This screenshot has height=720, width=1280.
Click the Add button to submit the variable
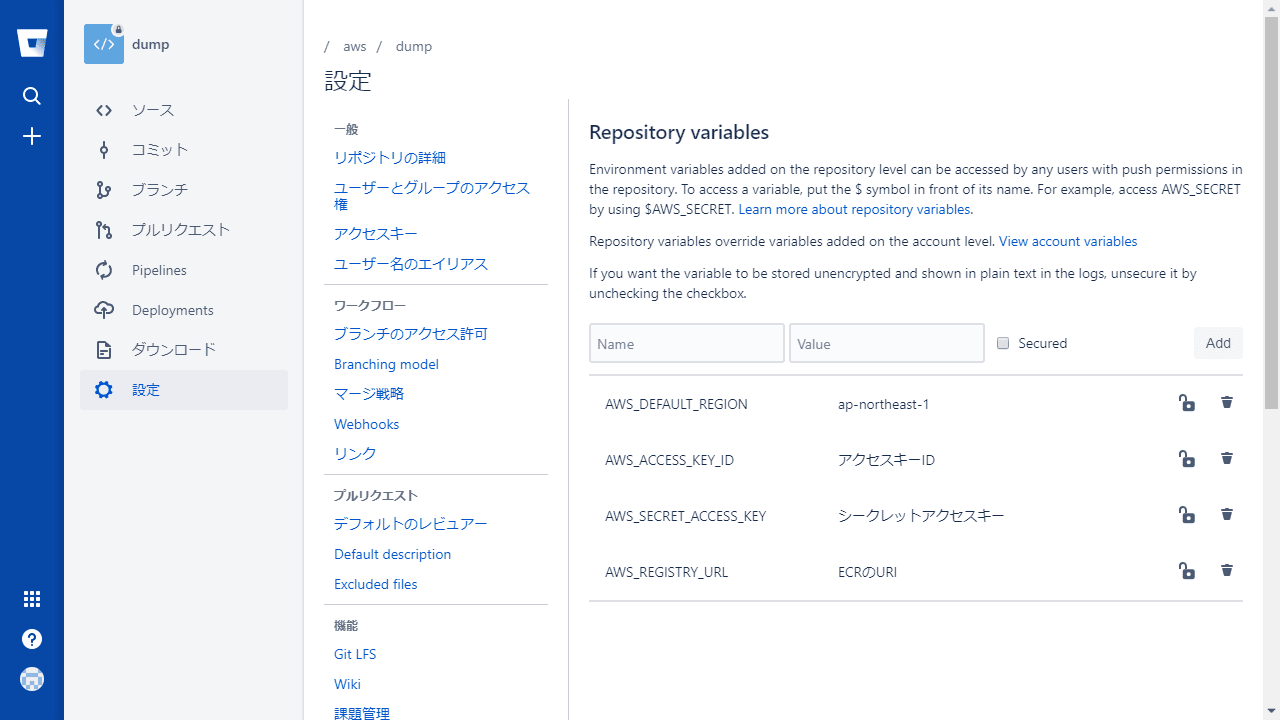[1218, 342]
